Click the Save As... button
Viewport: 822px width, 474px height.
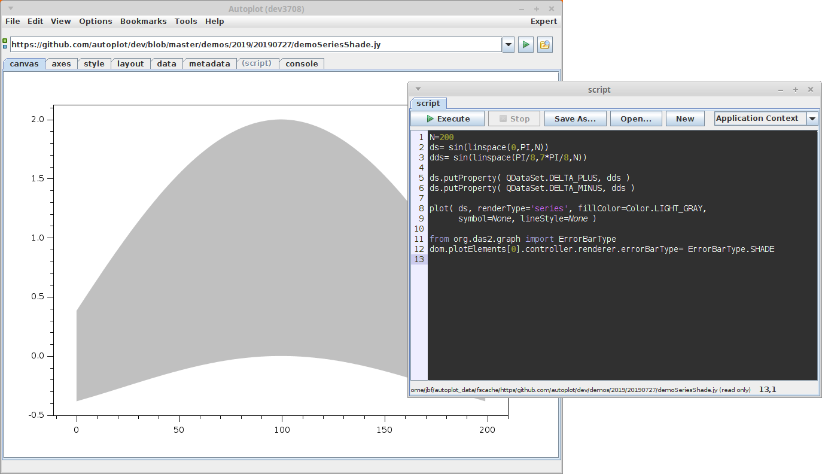575,118
